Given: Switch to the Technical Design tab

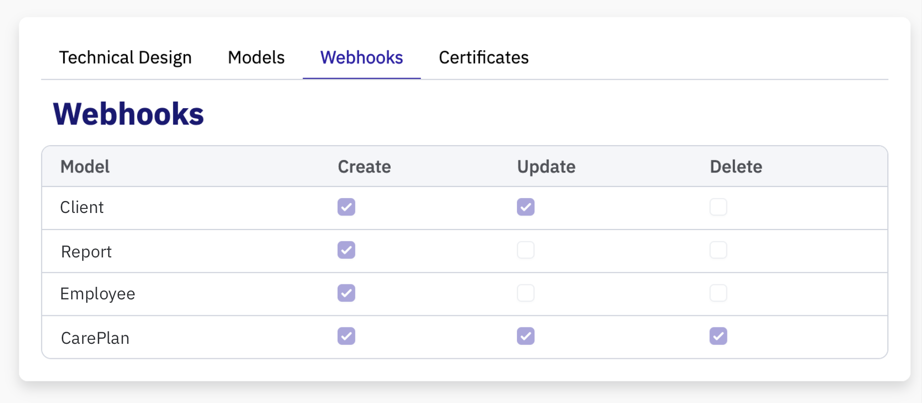Looking at the screenshot, I should point(125,57).
